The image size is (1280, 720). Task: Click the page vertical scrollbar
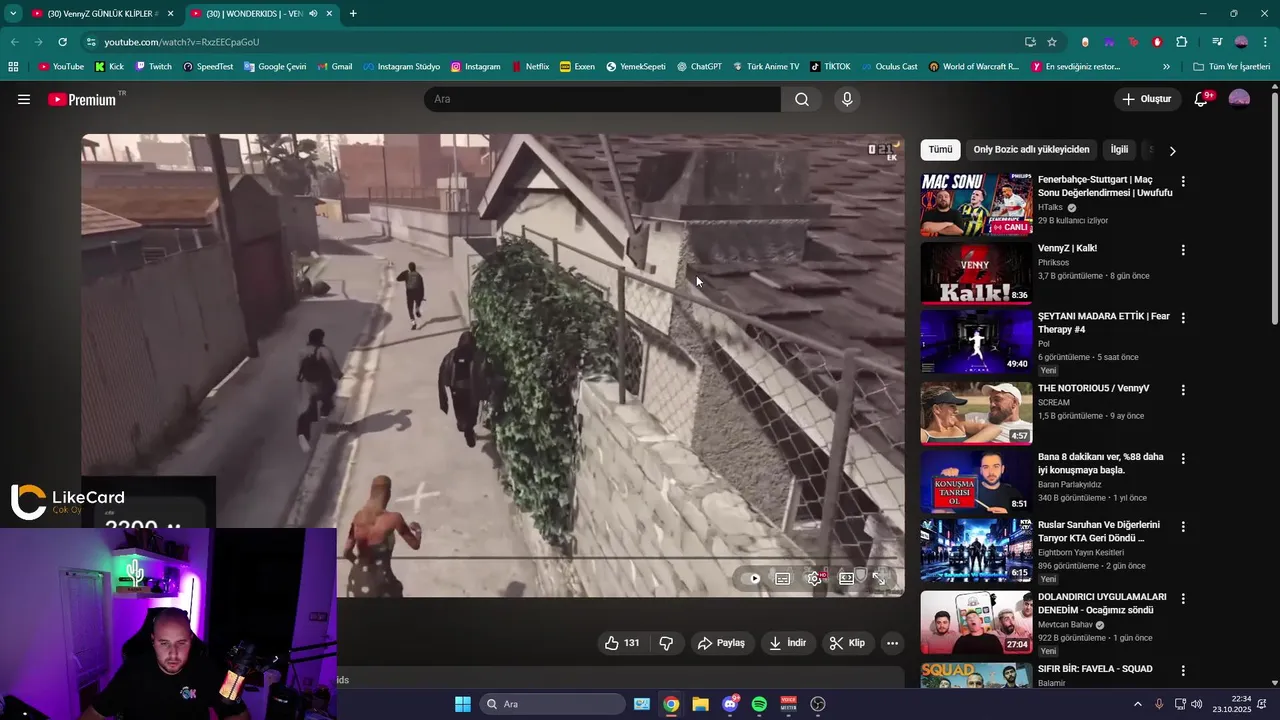point(1274,208)
